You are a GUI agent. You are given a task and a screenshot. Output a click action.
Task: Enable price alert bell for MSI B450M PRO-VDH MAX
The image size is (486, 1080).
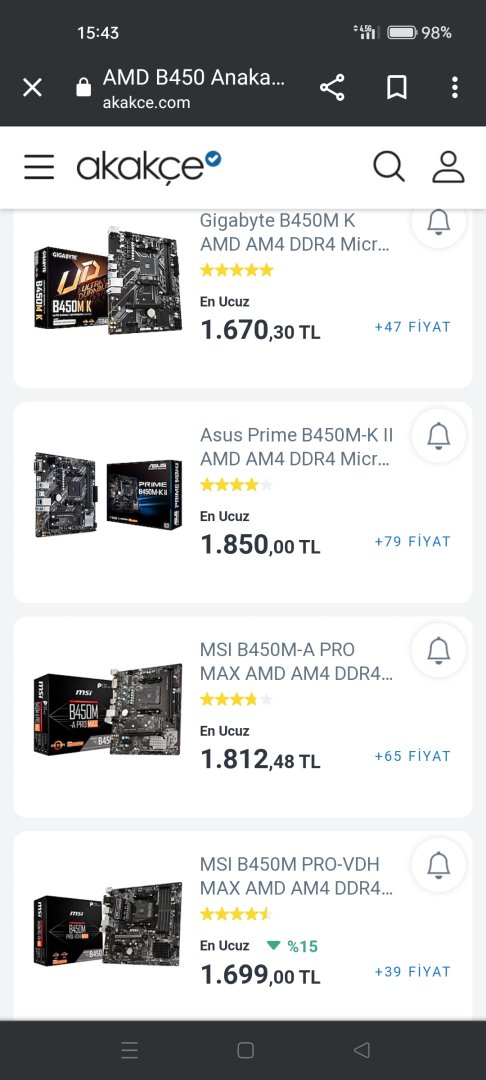coord(439,865)
